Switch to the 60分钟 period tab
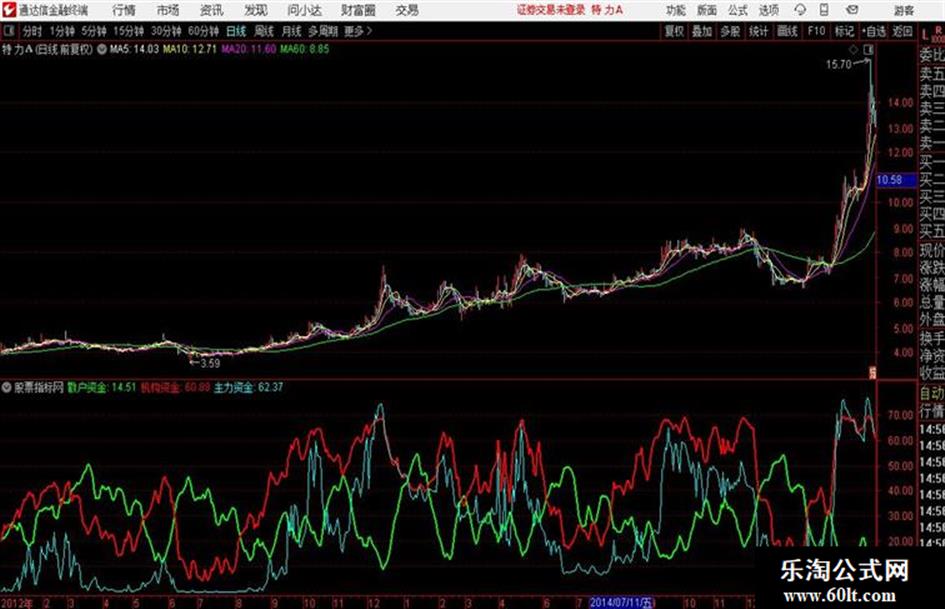 click(x=203, y=31)
